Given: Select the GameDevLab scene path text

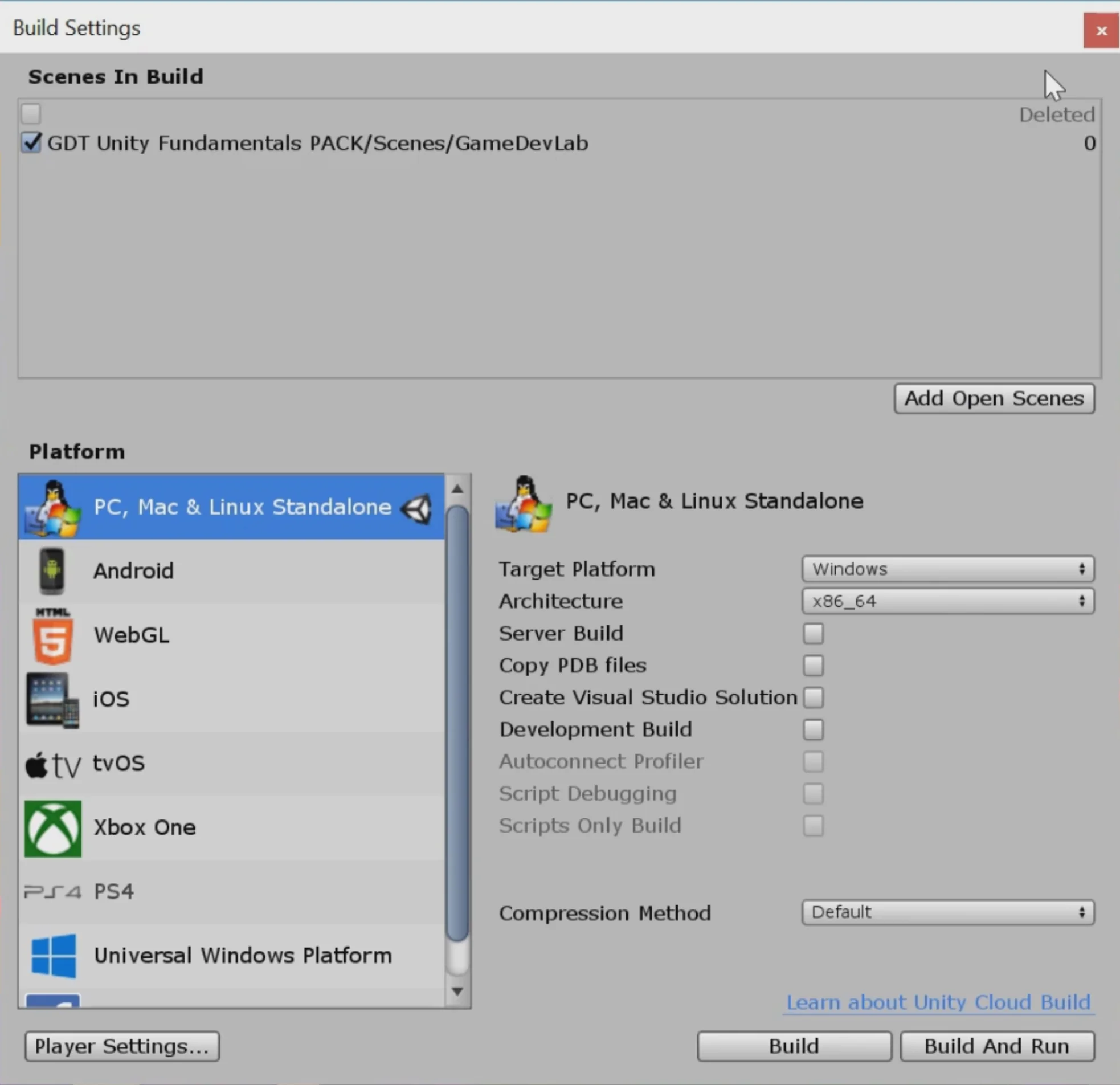Looking at the screenshot, I should pos(317,143).
